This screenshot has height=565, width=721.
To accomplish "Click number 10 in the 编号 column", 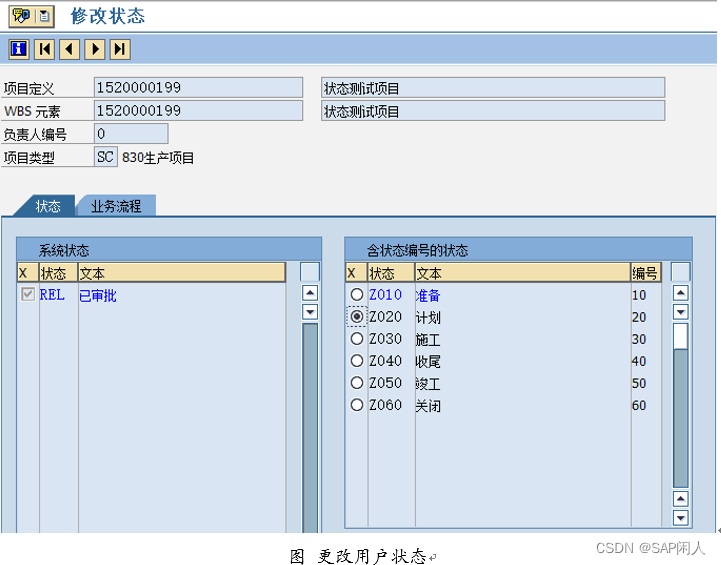I will click(639, 295).
